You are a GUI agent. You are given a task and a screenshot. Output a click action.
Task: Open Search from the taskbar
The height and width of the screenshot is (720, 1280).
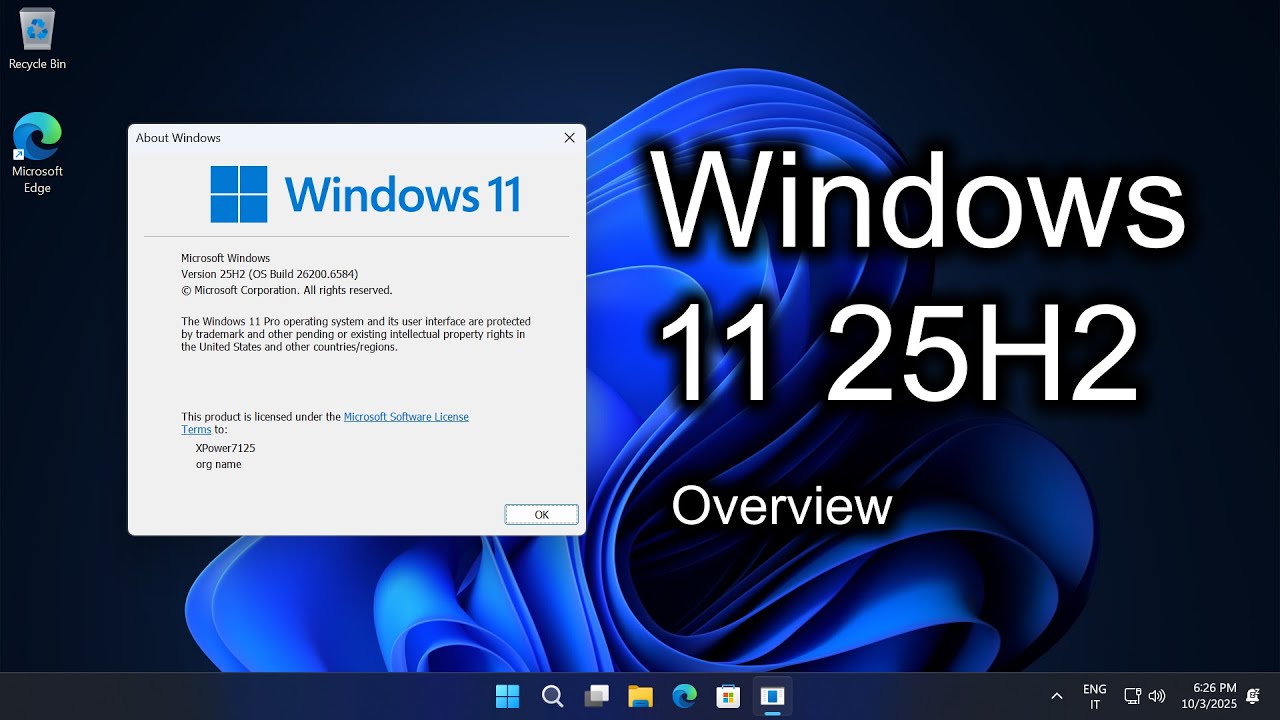[552, 696]
